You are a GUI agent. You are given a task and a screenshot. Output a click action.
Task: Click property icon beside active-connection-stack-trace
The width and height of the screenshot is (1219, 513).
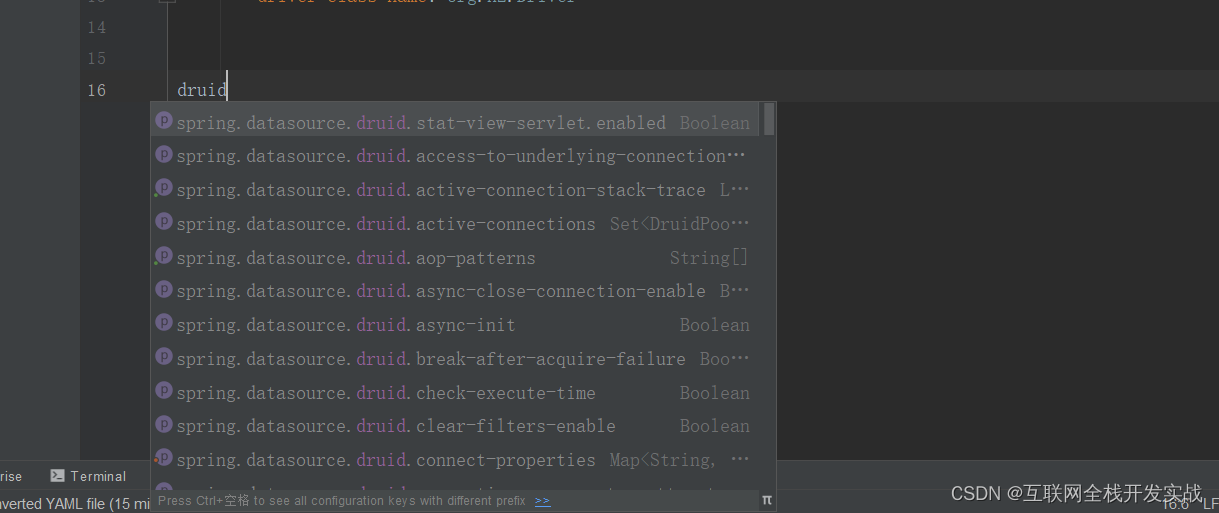[x=164, y=188]
